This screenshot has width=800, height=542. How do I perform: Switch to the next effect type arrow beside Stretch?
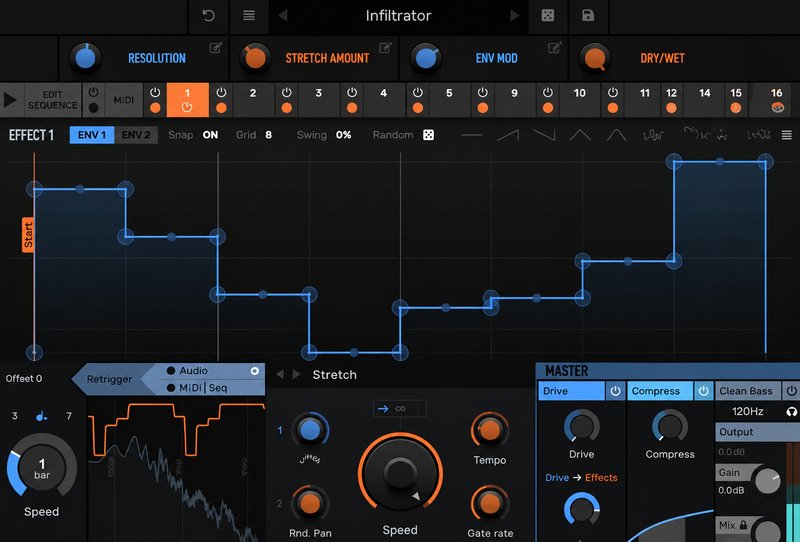296,375
